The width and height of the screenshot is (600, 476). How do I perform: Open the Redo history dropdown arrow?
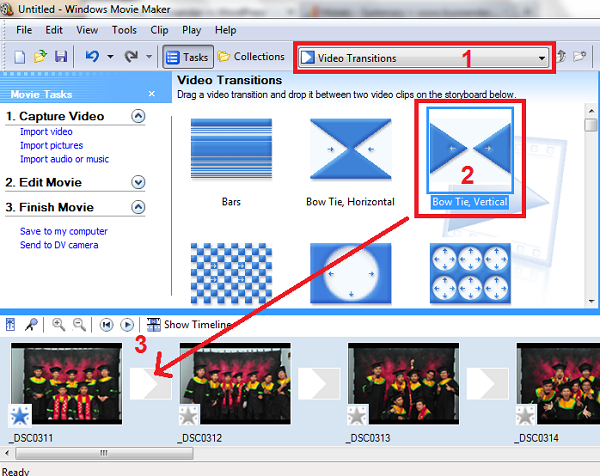point(149,57)
